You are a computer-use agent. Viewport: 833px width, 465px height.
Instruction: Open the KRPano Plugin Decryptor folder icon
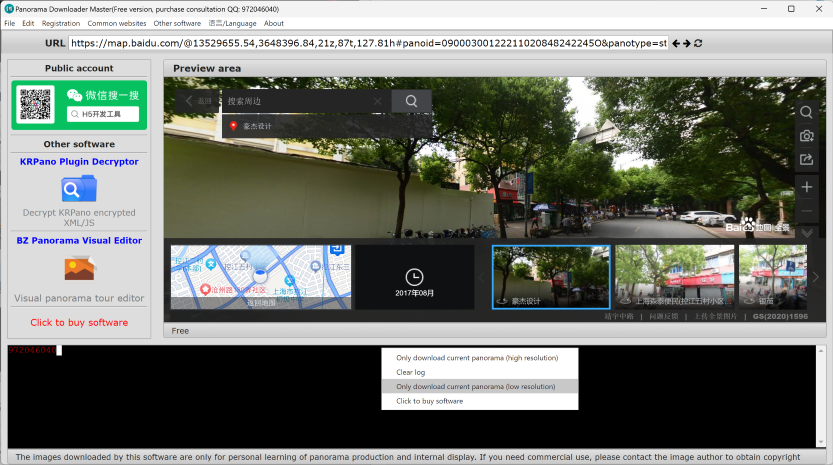[x=78, y=188]
